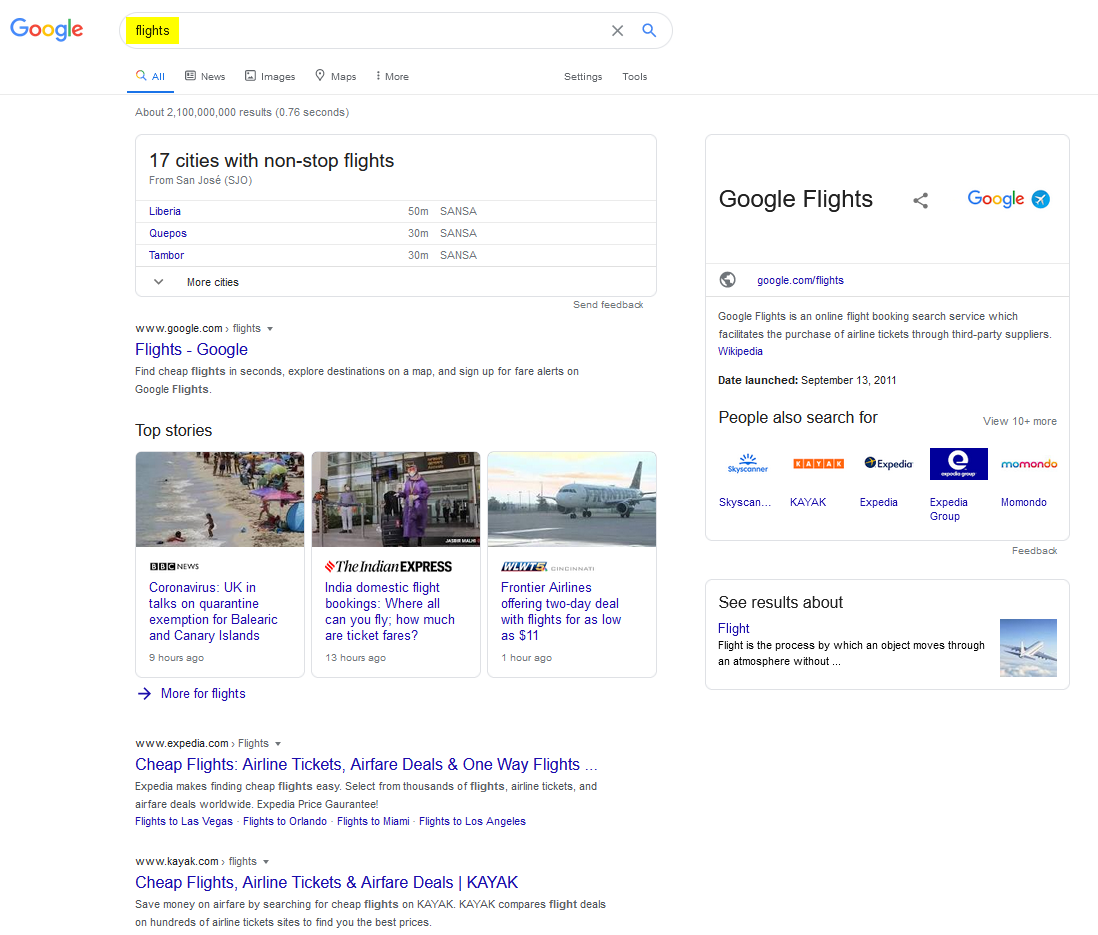
Task: Click the Expedia logo
Action: click(888, 464)
